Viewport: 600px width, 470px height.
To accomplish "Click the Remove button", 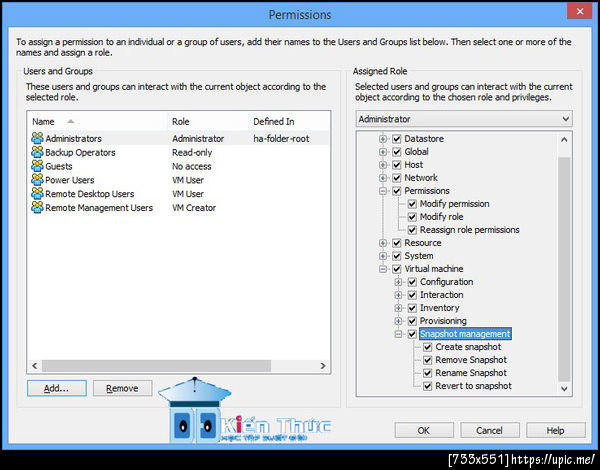I will 122,388.
